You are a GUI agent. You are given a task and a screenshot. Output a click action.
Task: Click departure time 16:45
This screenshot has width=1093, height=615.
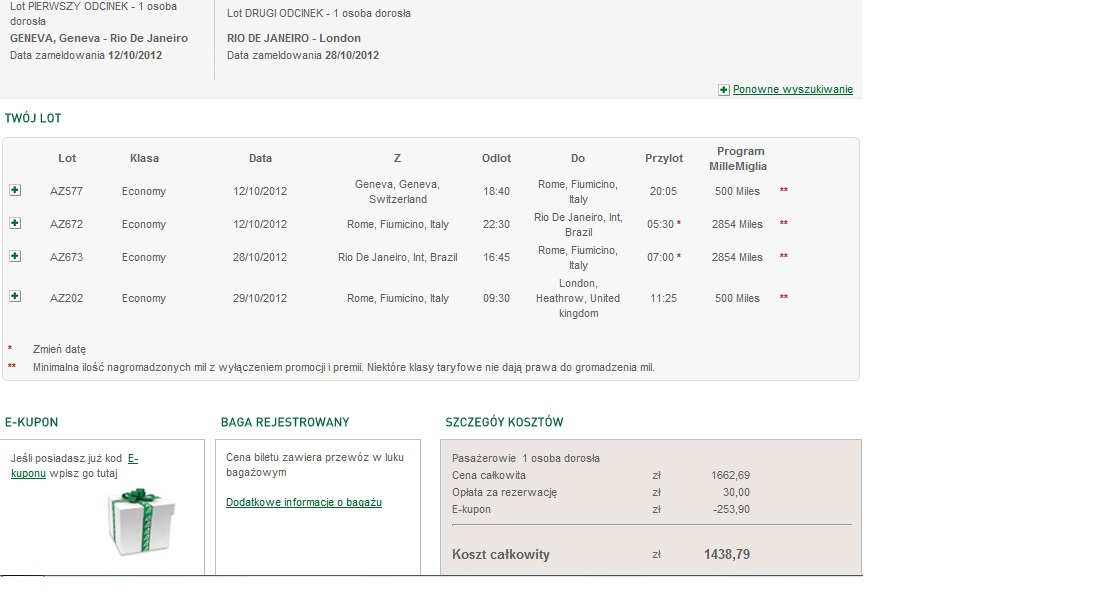click(496, 257)
